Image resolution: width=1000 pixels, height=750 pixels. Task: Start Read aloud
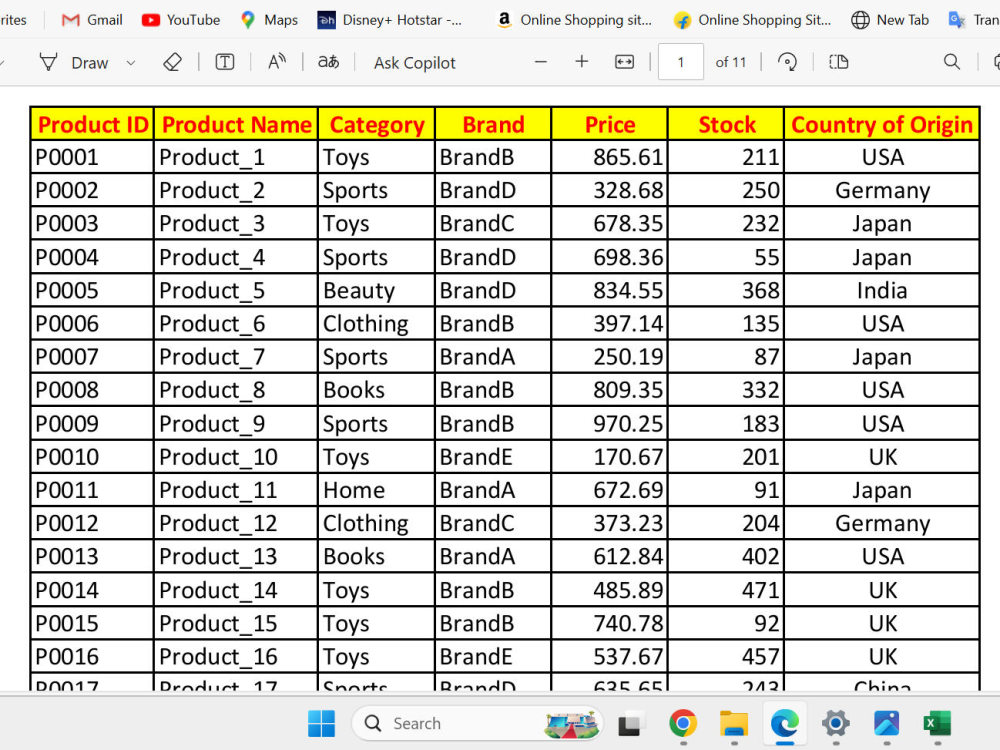coord(277,62)
